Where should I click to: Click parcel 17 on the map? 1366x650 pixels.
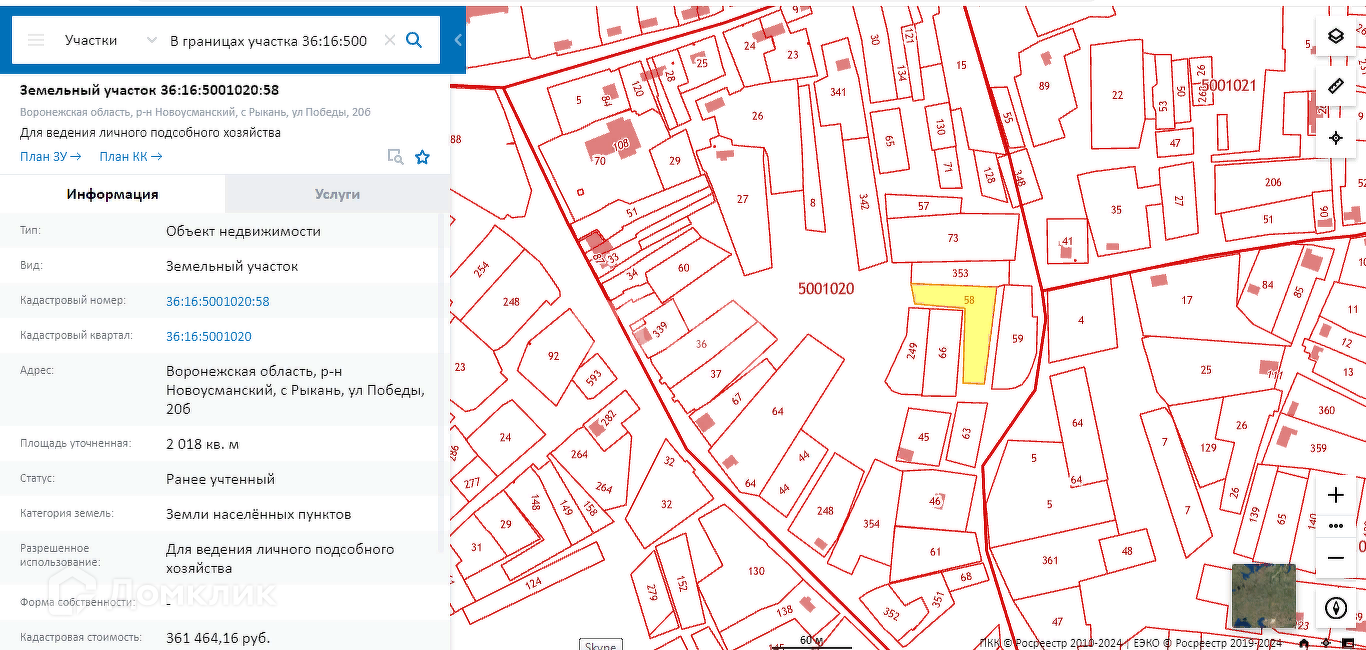click(x=1187, y=300)
